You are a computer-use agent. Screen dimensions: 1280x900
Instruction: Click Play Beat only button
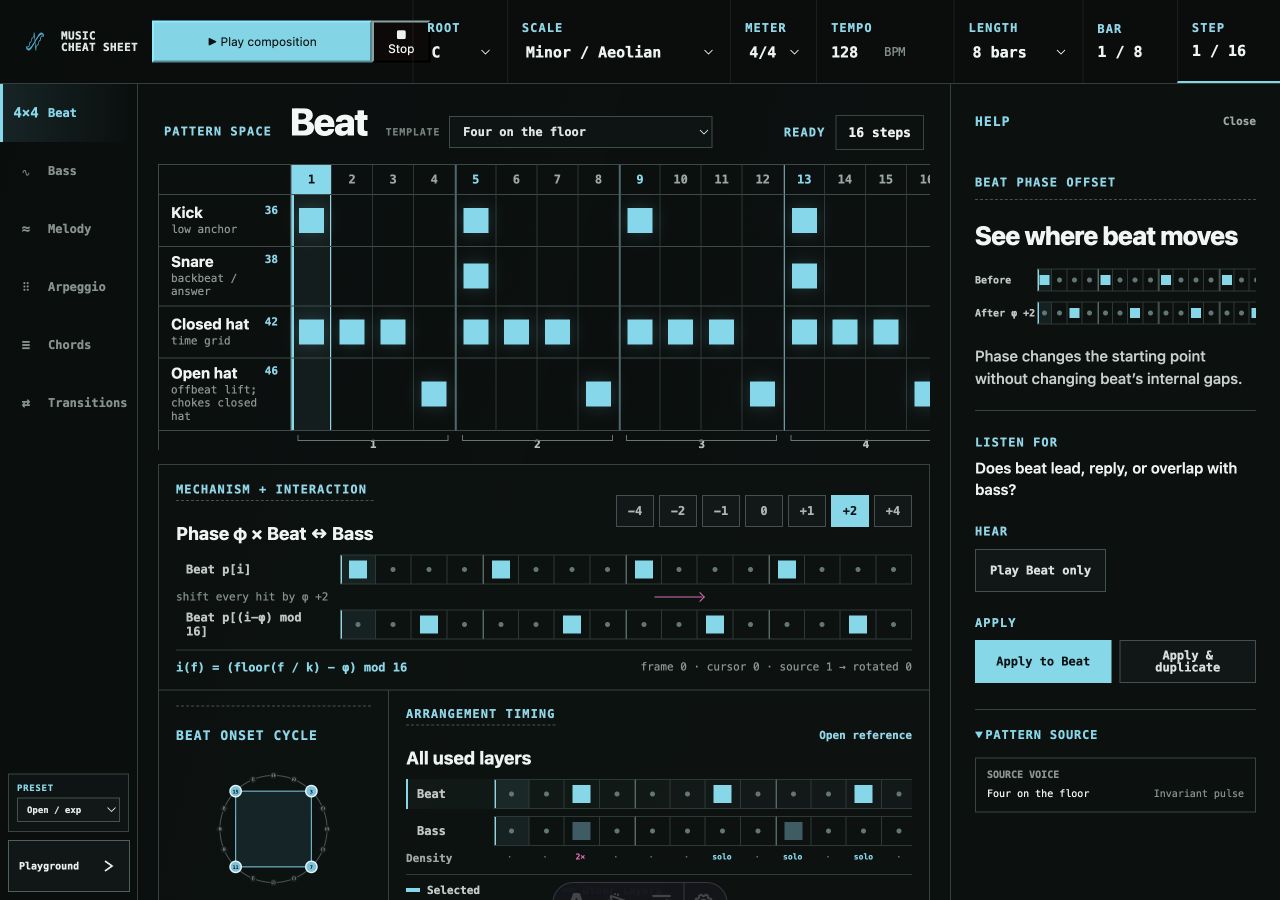pyautogui.click(x=1040, y=570)
